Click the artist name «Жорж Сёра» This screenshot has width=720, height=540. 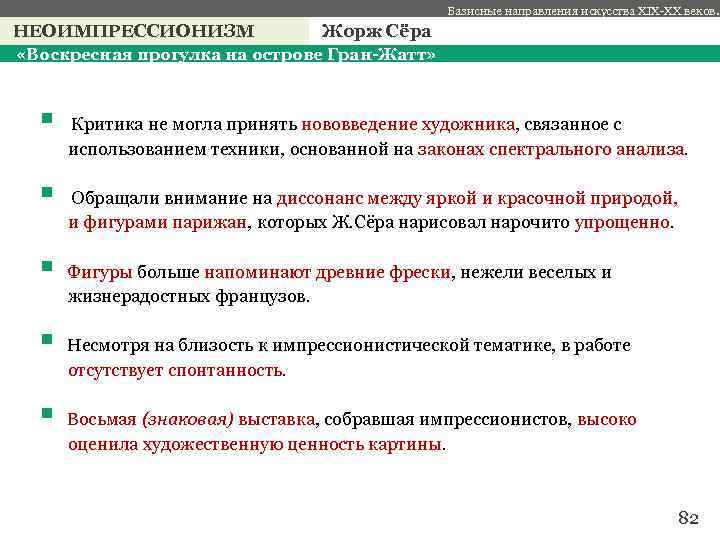376,31
